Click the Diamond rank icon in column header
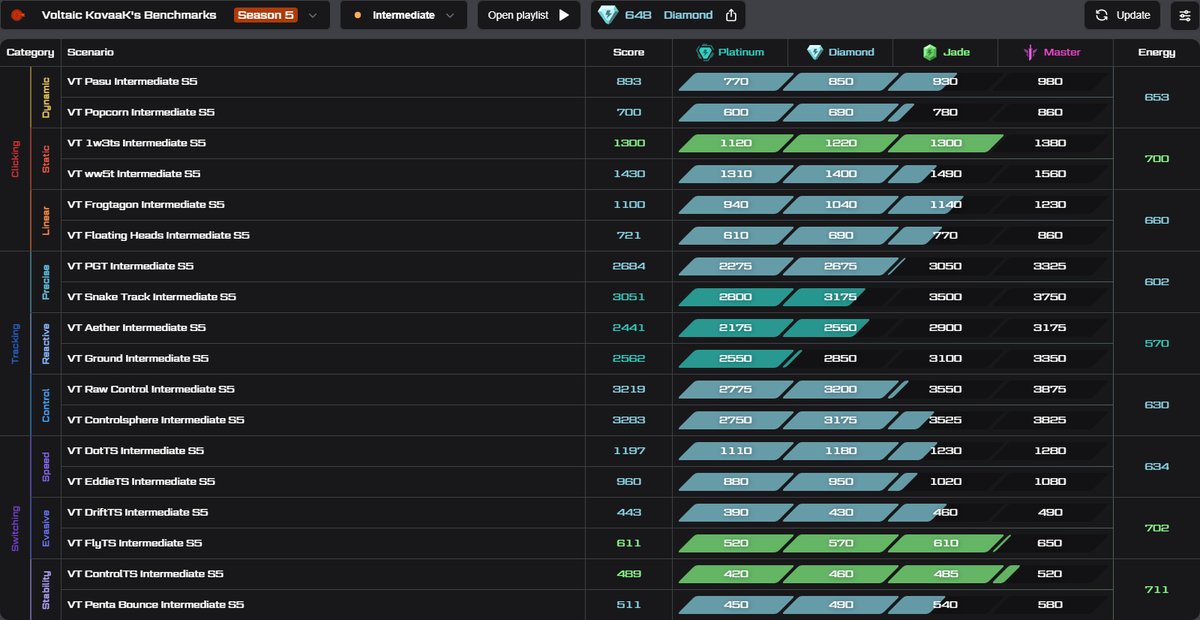Viewport: 1200px width, 620px height. click(x=815, y=52)
